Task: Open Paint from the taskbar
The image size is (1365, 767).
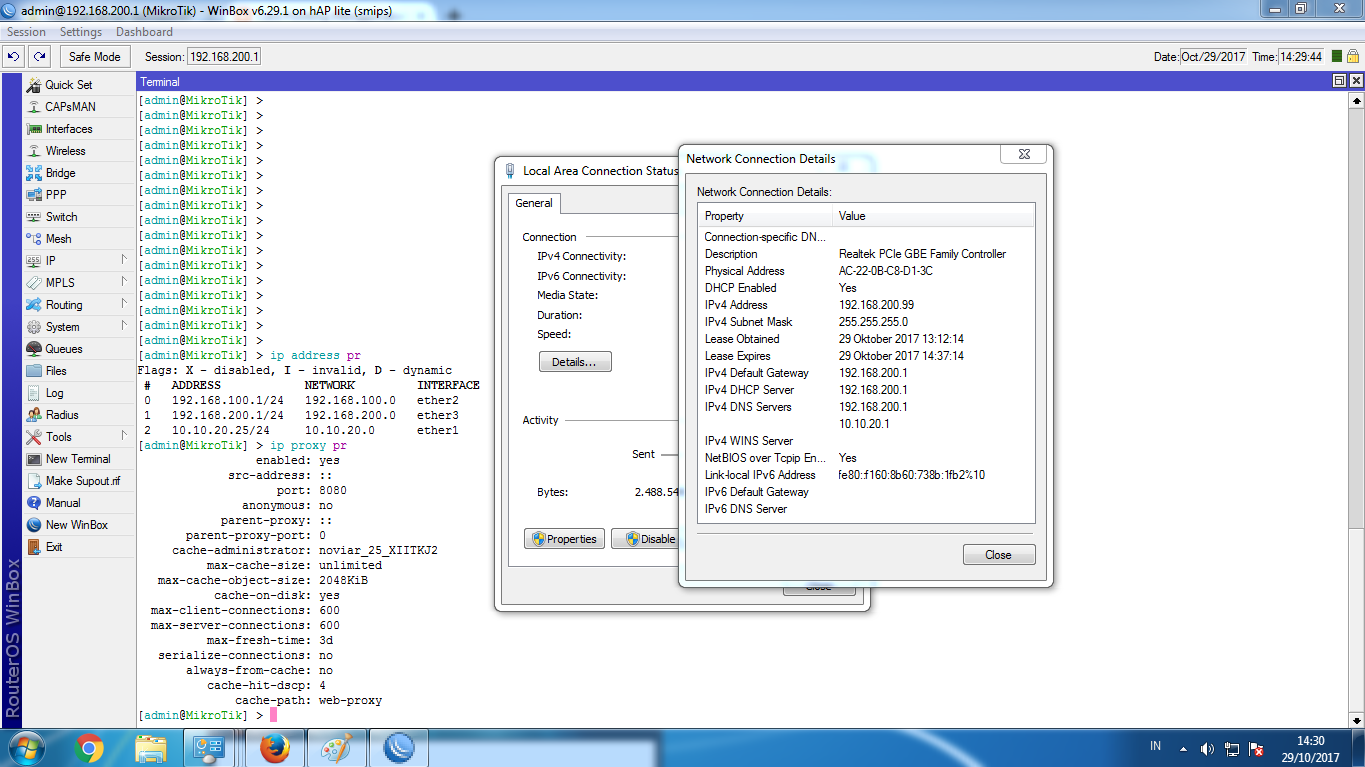Action: (x=336, y=748)
